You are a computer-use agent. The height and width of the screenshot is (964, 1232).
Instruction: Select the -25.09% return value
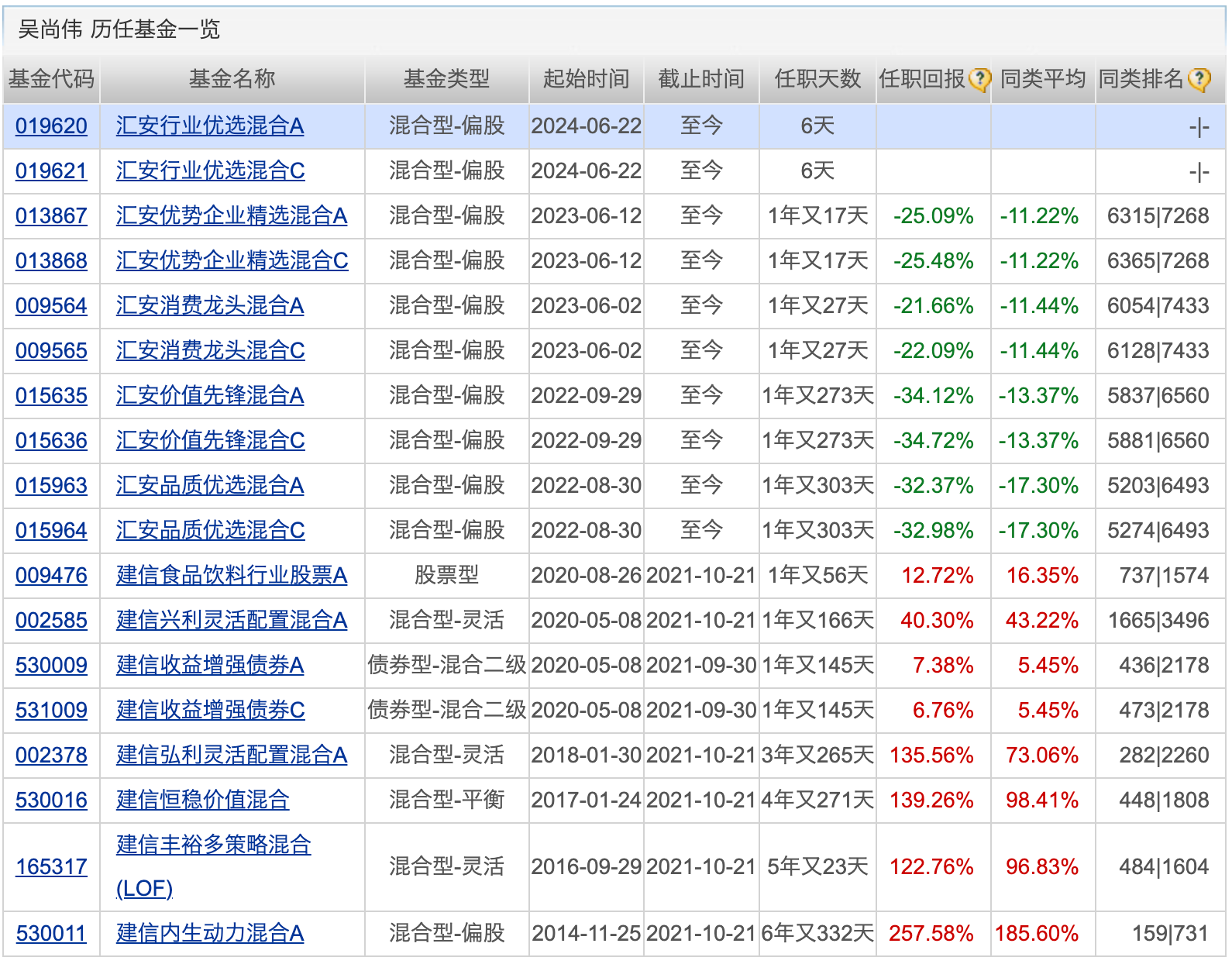[x=934, y=215]
